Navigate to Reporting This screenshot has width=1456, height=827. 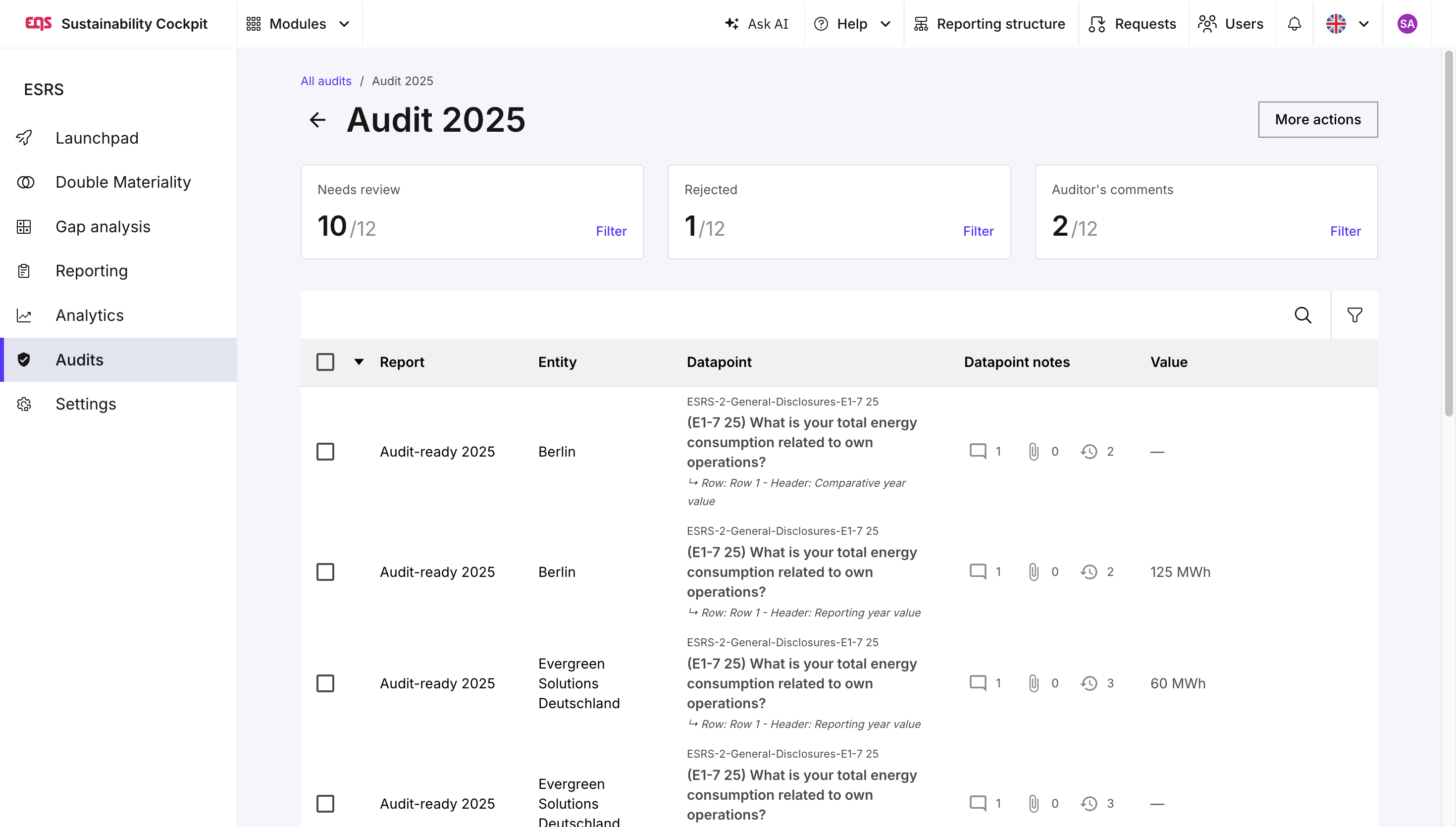click(119, 271)
